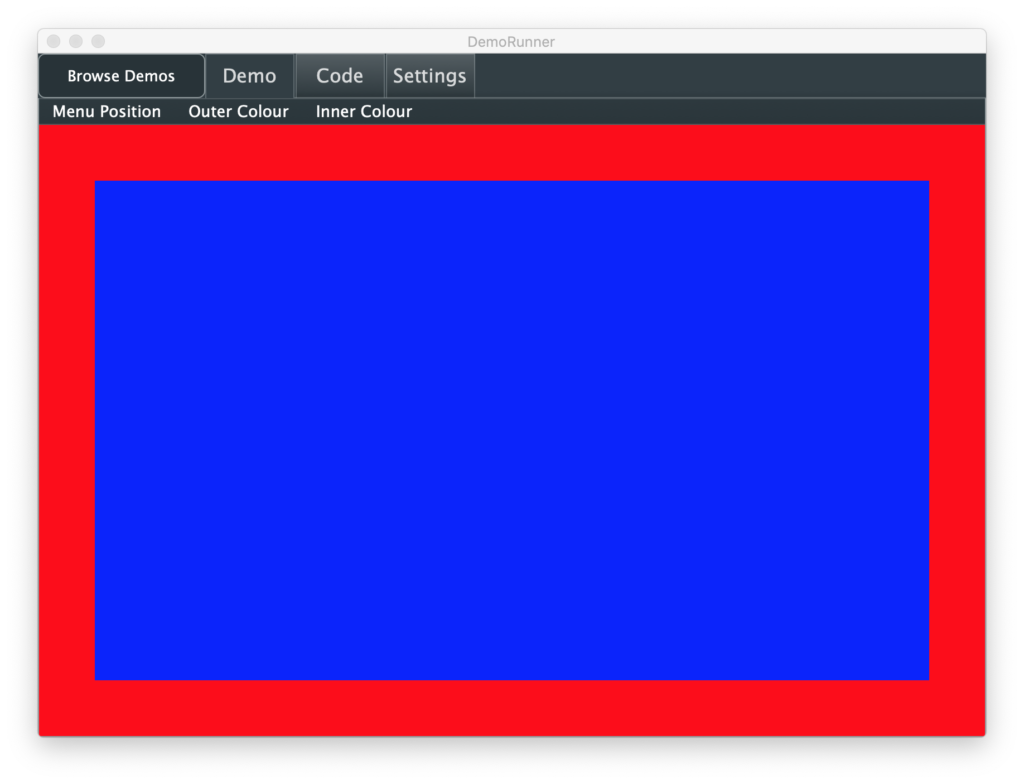Screen dimensions: 1024x784
Task: Click the top-left corner of the blue rectangle
Action: pos(99,185)
